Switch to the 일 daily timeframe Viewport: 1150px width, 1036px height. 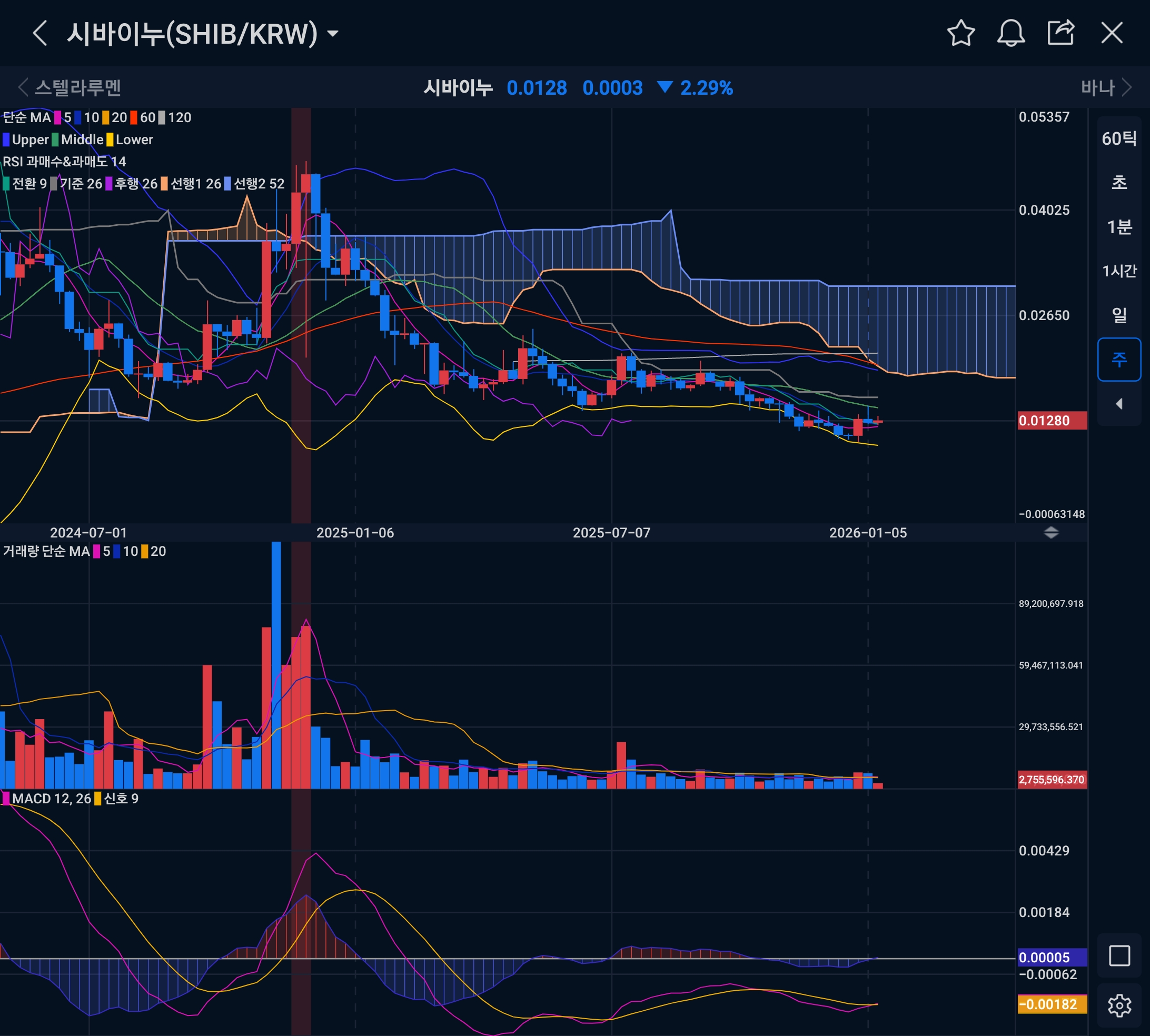(x=1119, y=315)
